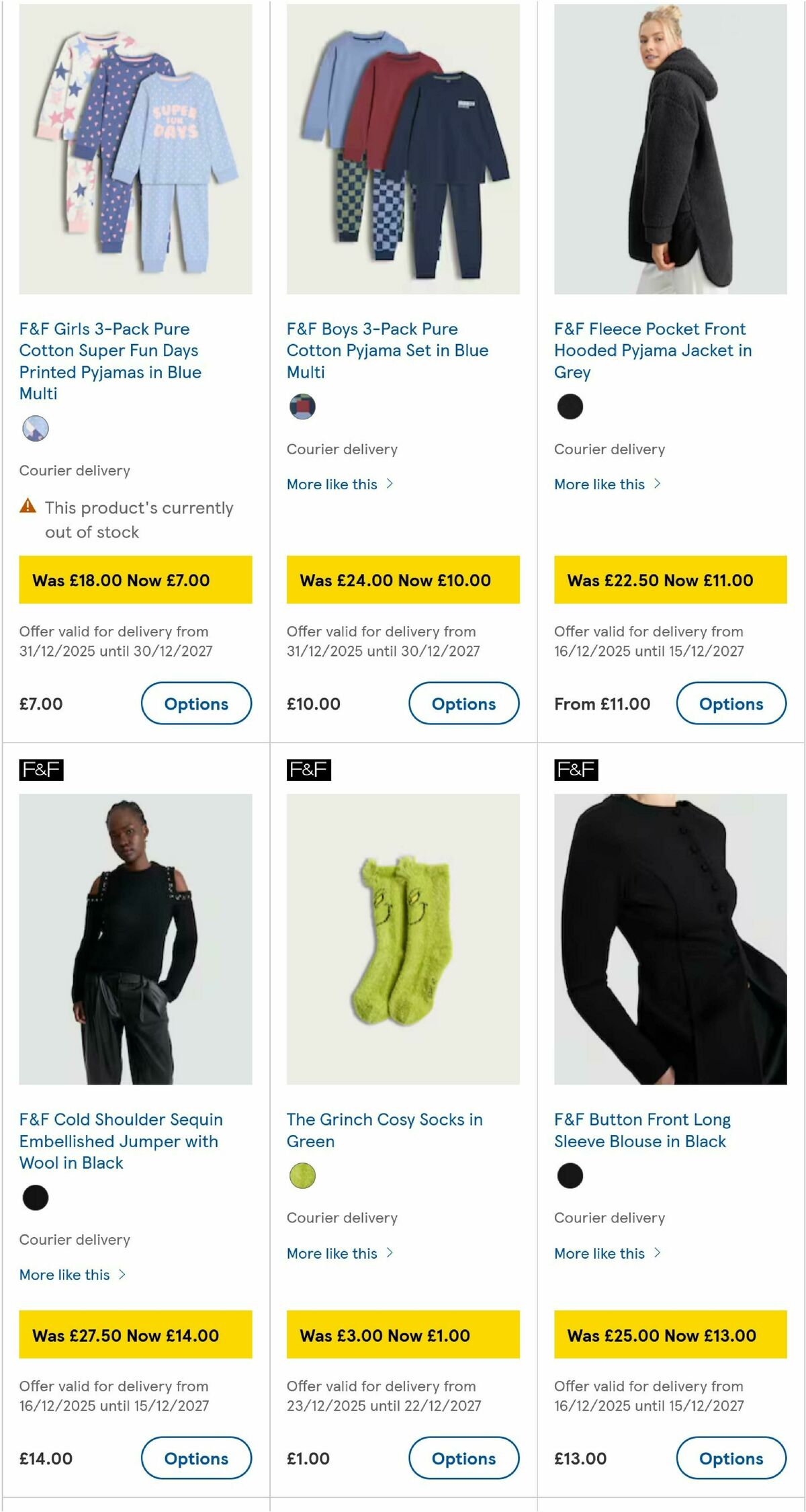The width and height of the screenshot is (806, 1512).
Task: Select the black swatch for the sequin jumper
Action: 36,1198
